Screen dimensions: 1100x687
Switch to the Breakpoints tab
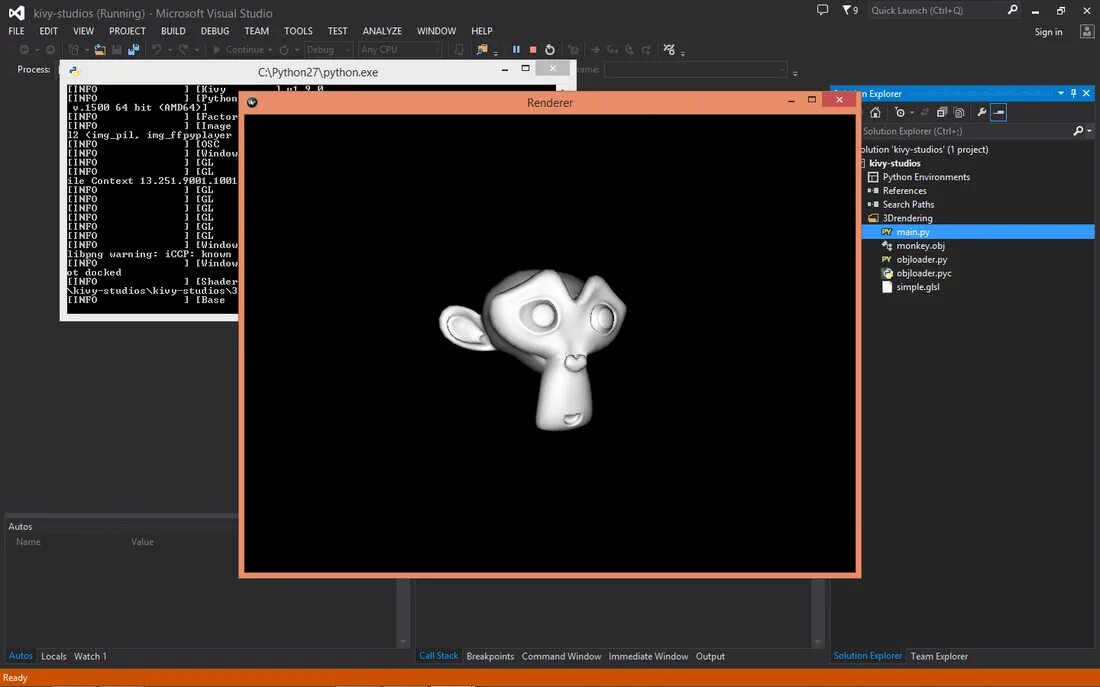pos(490,656)
